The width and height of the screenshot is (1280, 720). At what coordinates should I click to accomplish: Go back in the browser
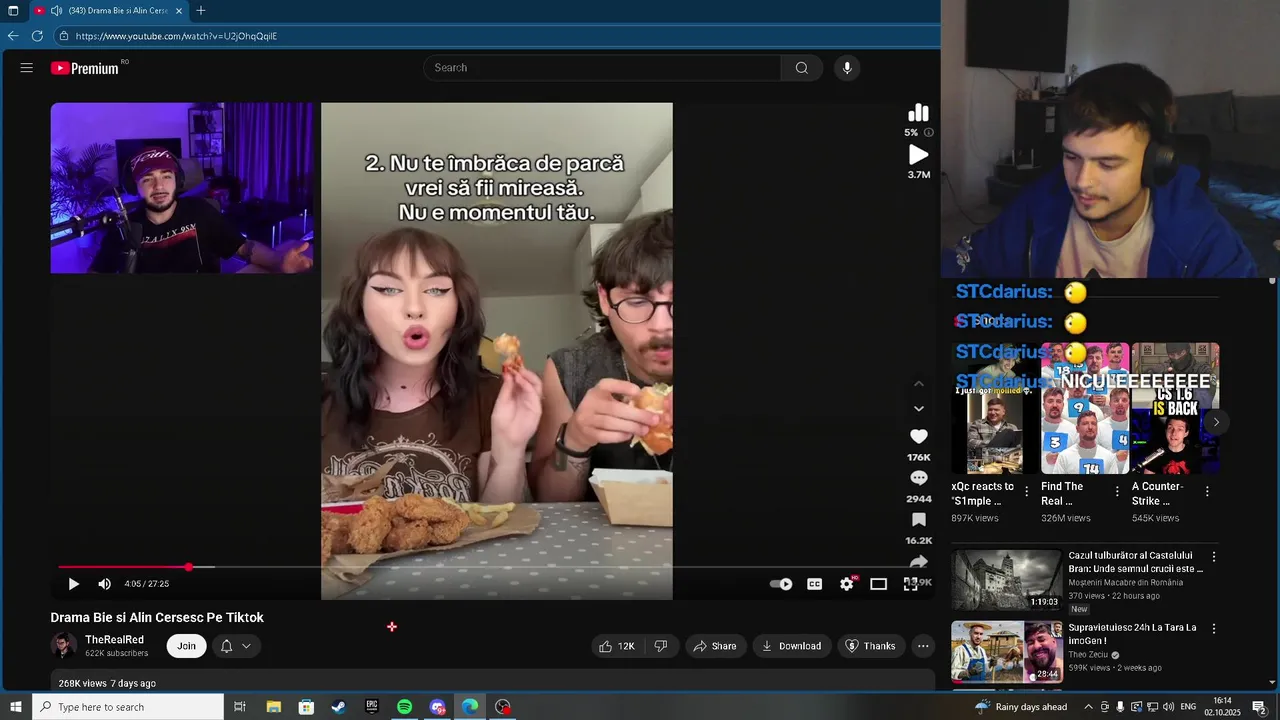[13, 36]
